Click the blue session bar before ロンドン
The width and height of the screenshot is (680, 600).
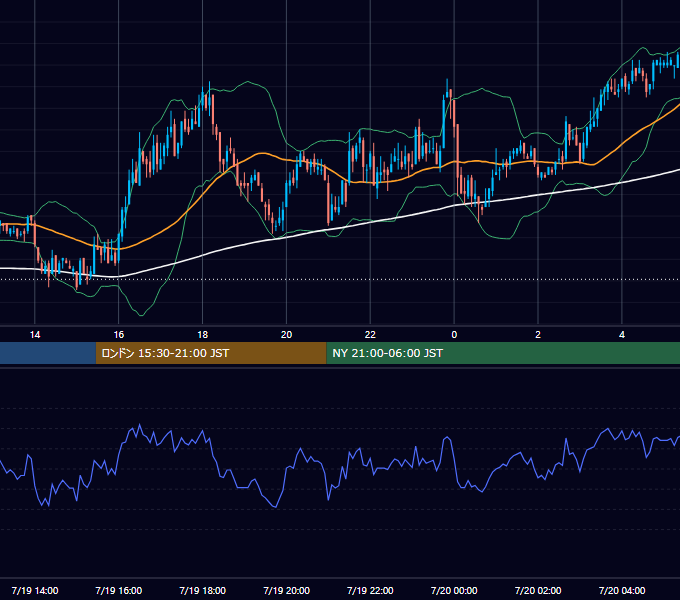point(48,353)
